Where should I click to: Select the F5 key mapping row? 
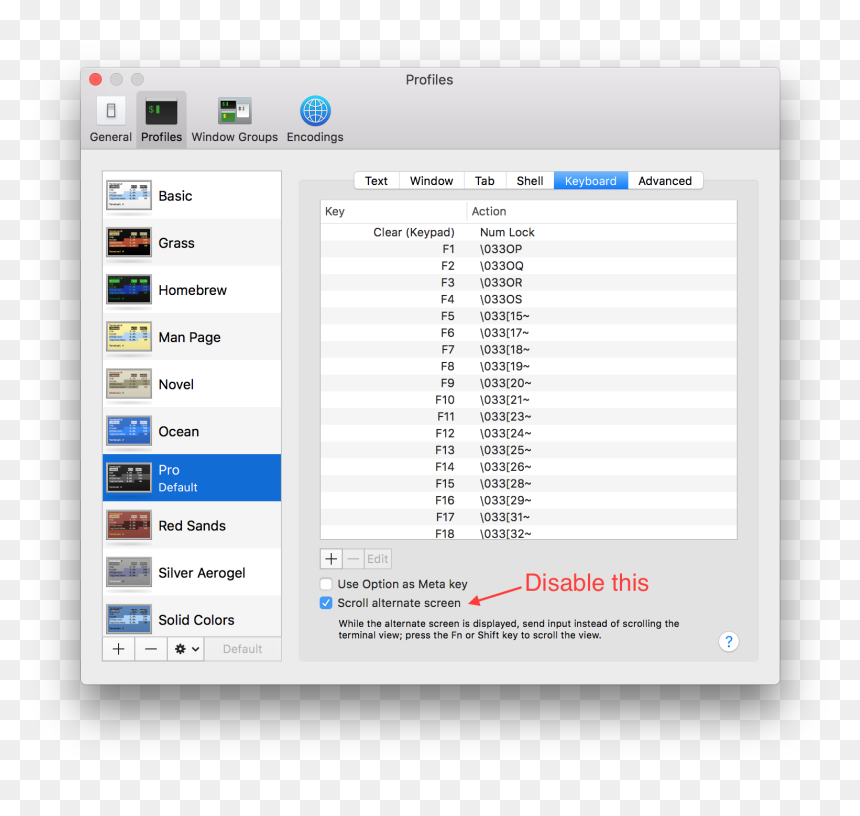point(529,316)
